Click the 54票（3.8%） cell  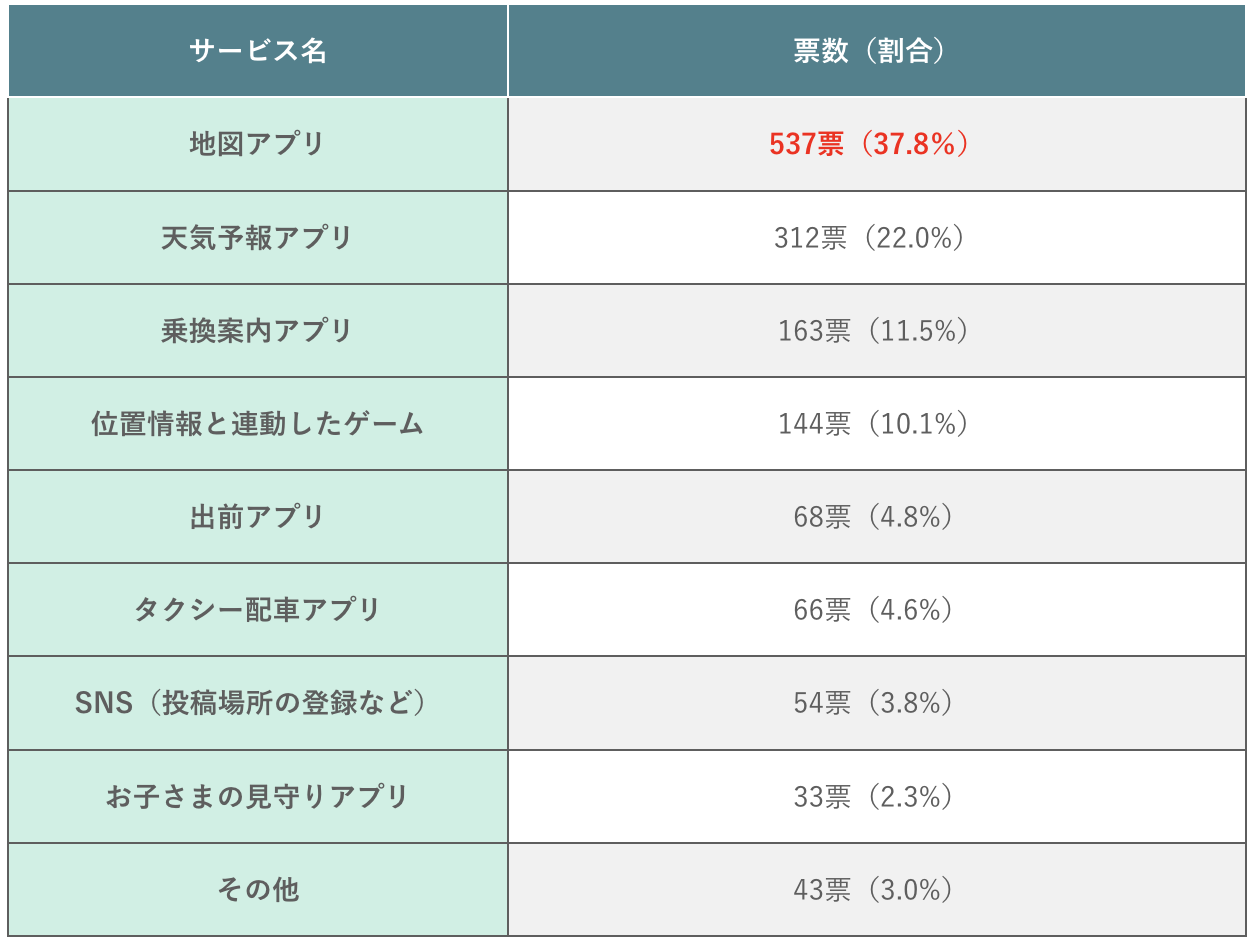(872, 703)
